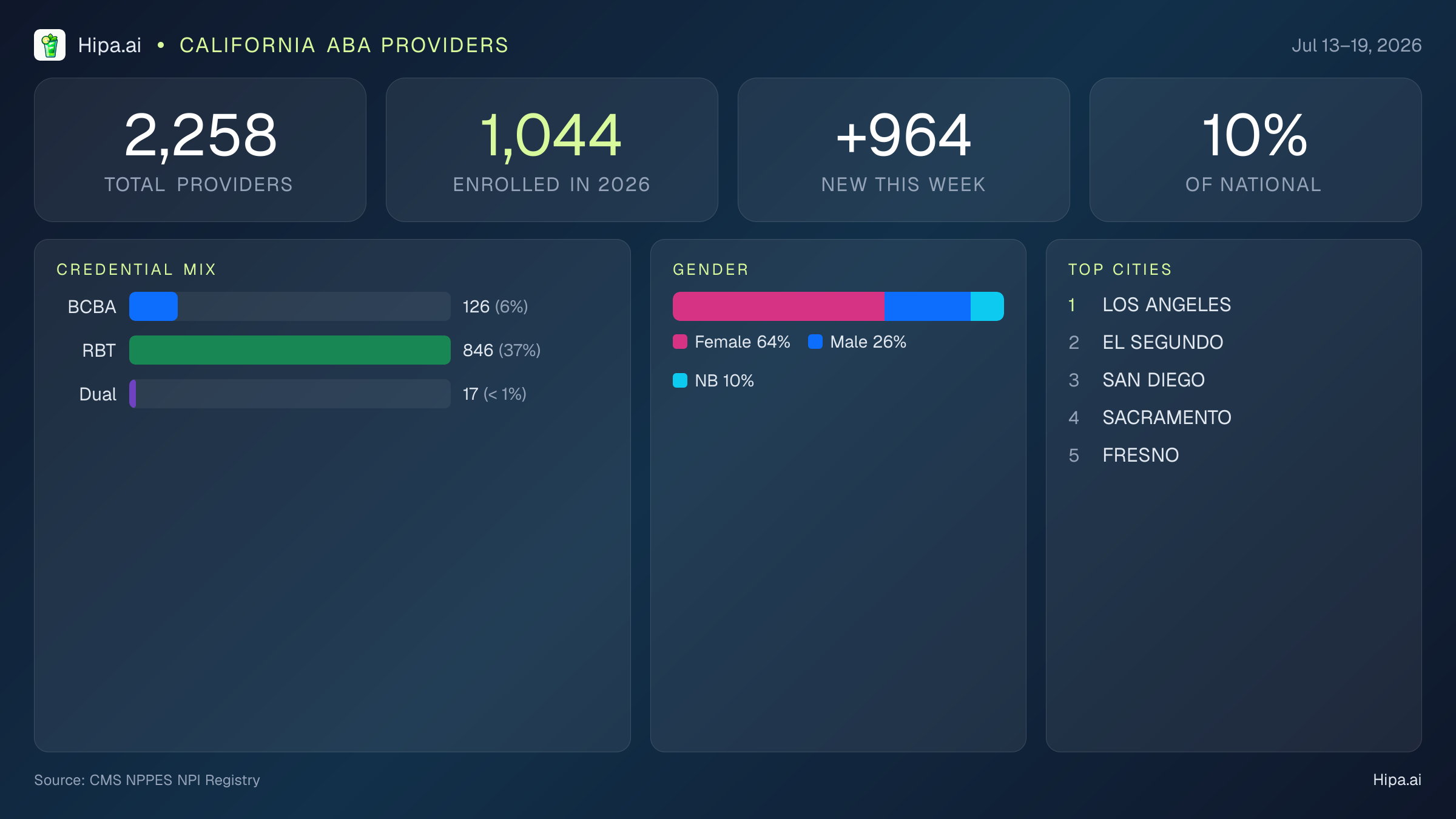Open the 2,258 Total Providers card
The image size is (1456, 819).
point(200,150)
